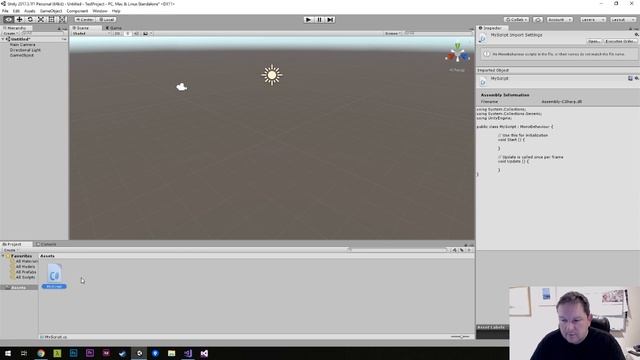Screen dimensions: 640x360
Task: Open the Hierarchy Create dropdown
Action: click(11, 33)
